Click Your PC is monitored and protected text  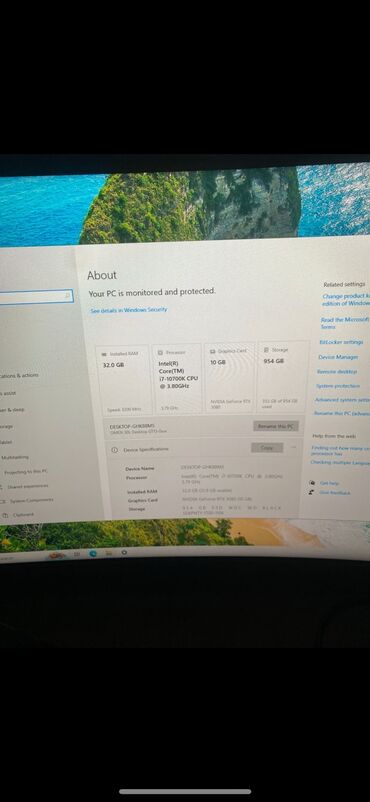[x=152, y=293]
